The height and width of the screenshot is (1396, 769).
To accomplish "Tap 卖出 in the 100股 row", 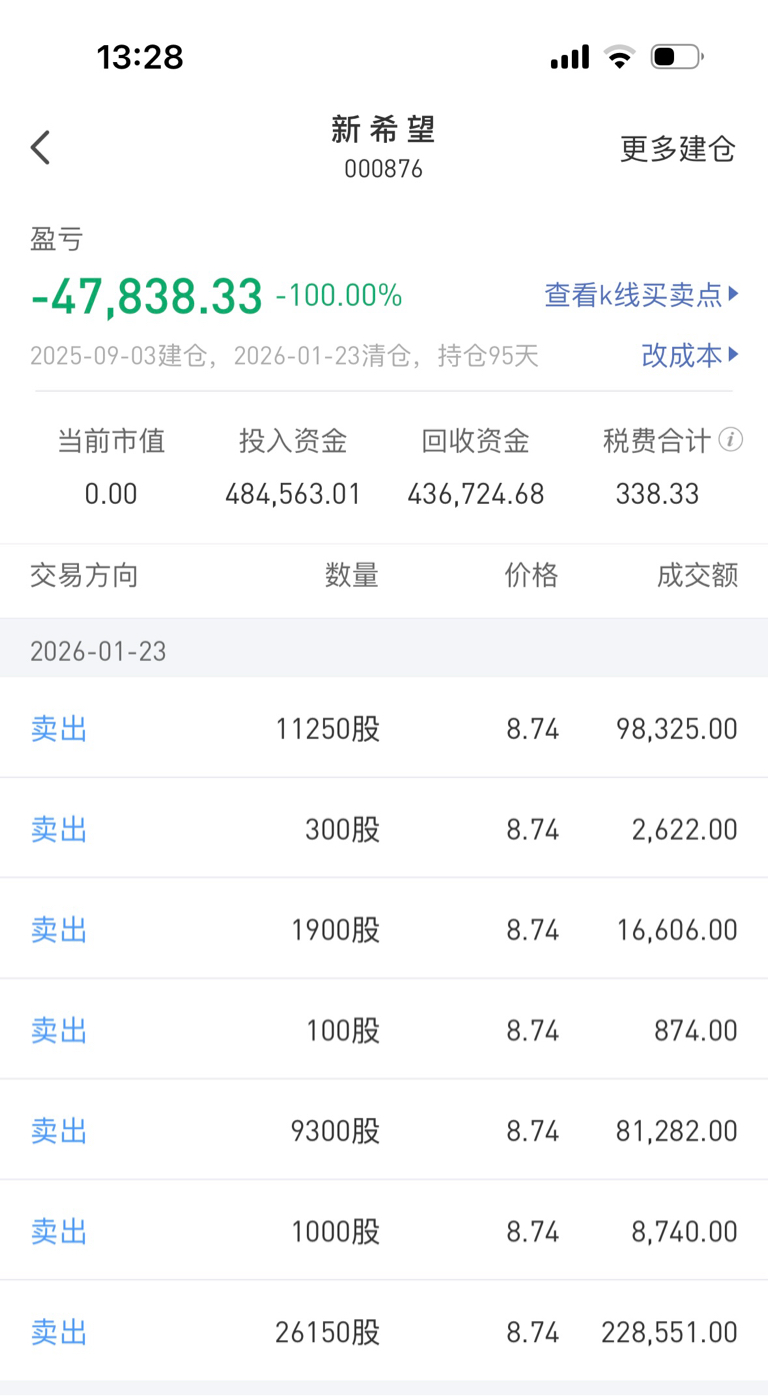I will click(x=59, y=1031).
